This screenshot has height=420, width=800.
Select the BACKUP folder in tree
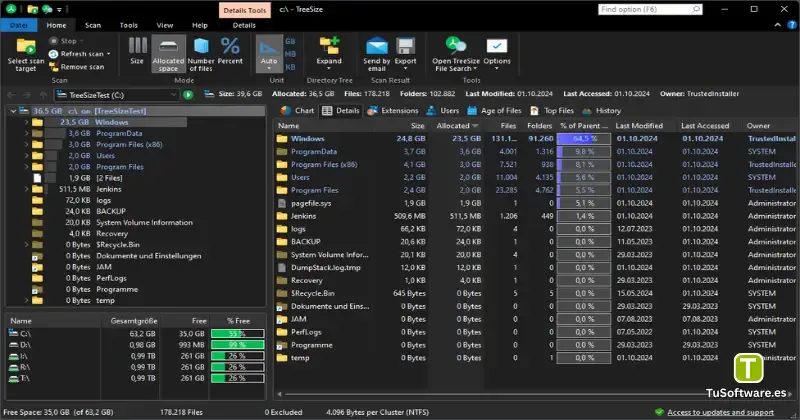pos(111,211)
